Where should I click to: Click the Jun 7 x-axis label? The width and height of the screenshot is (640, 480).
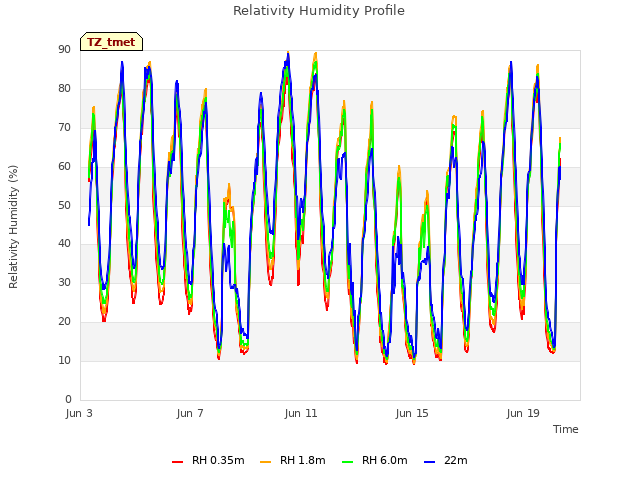click(190, 413)
